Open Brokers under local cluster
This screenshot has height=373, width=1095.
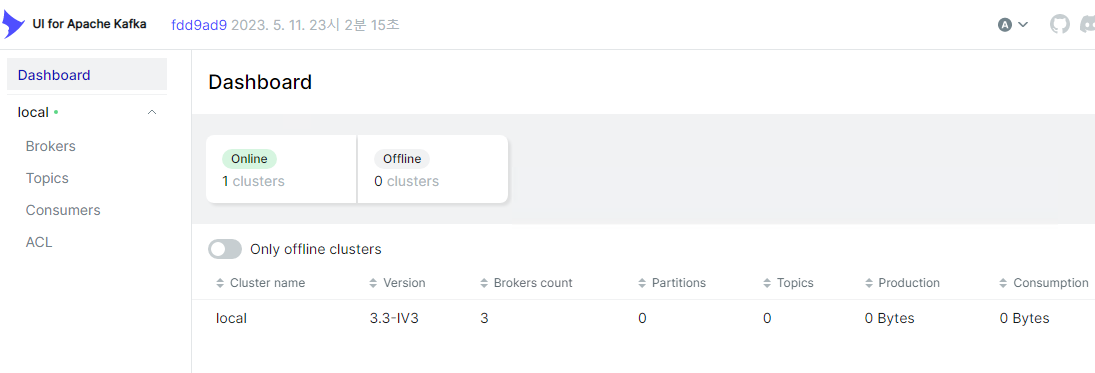[50, 146]
